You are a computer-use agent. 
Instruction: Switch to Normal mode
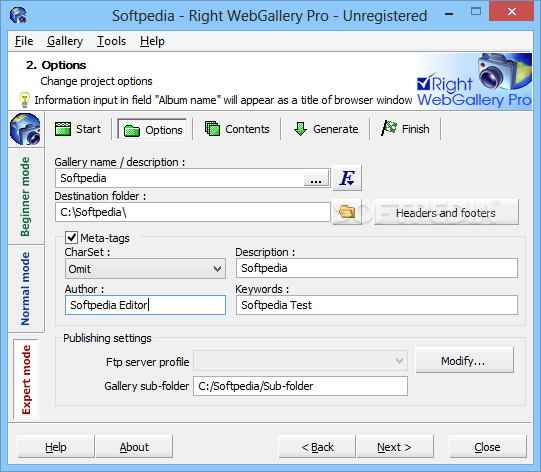click(26, 288)
